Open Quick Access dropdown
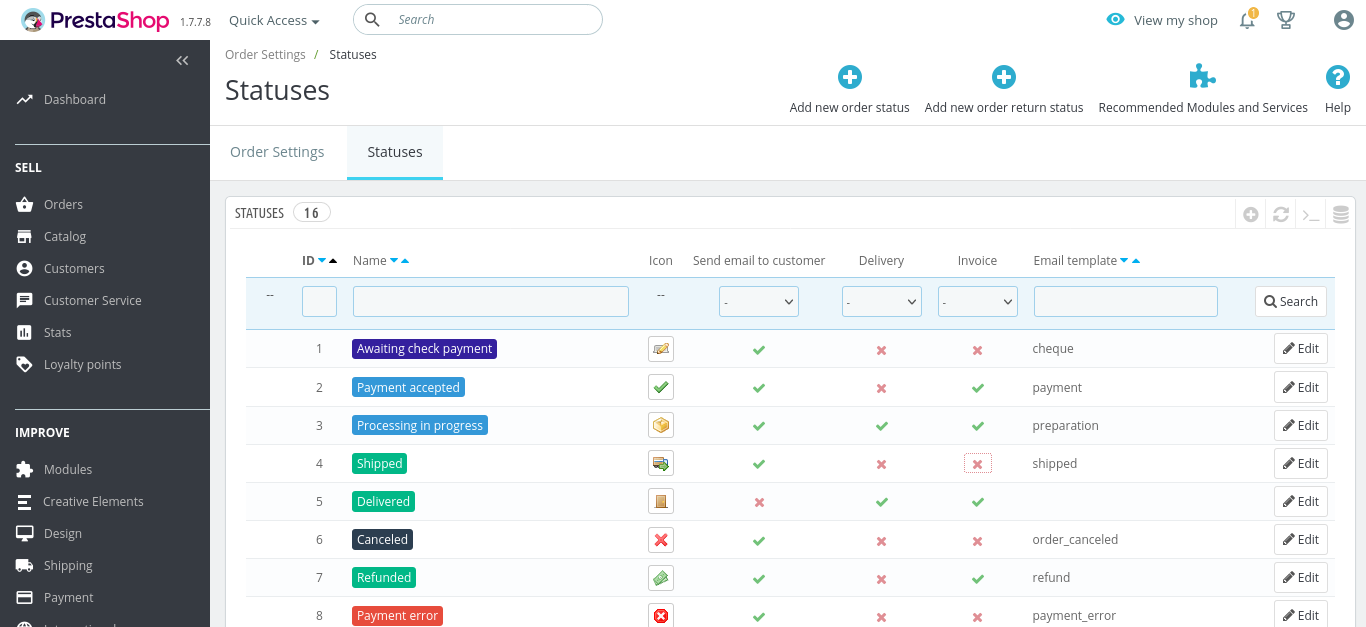1366x627 pixels. [274, 20]
